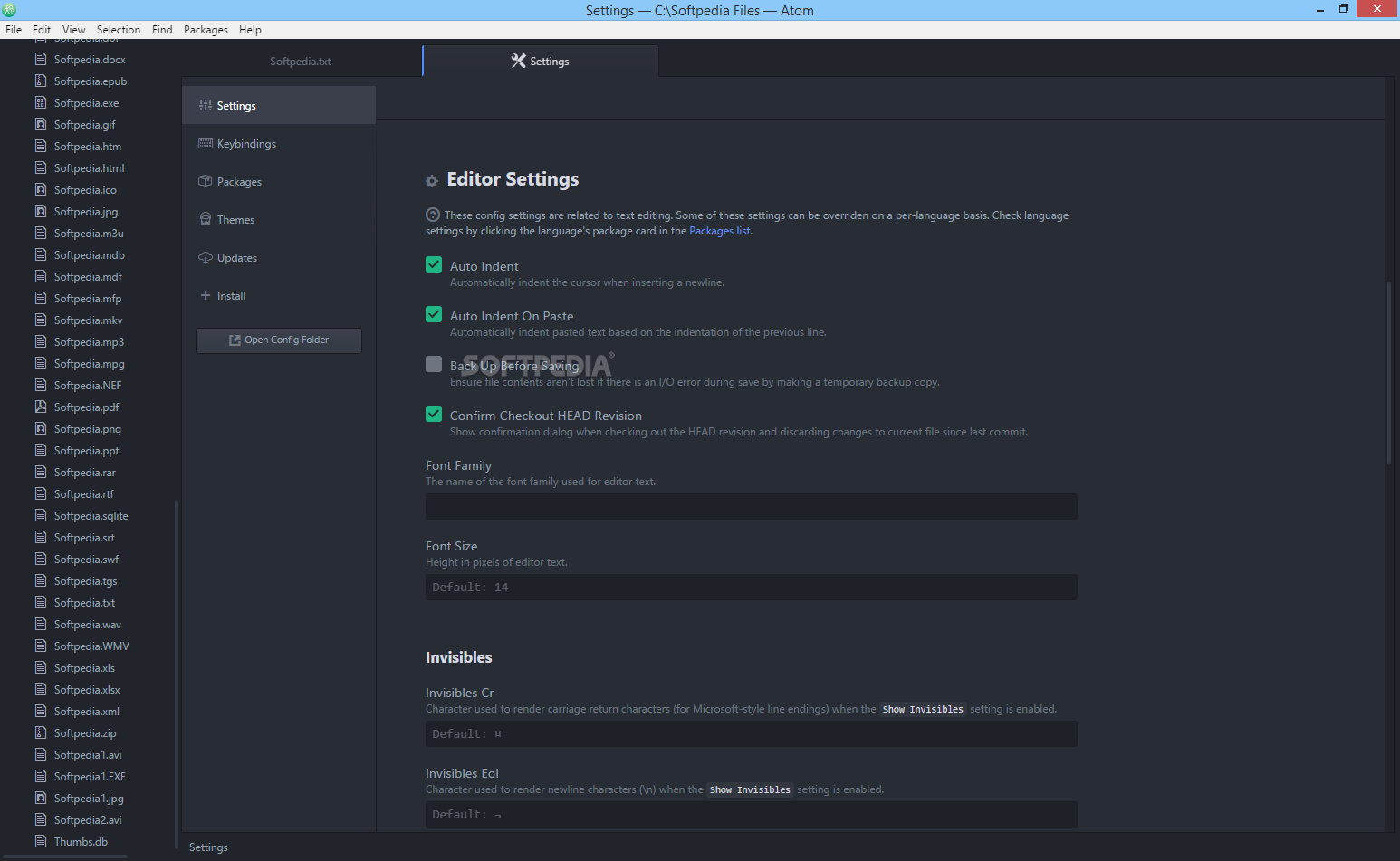
Task: Click the Invisibles Eol input field
Action: pyautogui.click(x=752, y=814)
